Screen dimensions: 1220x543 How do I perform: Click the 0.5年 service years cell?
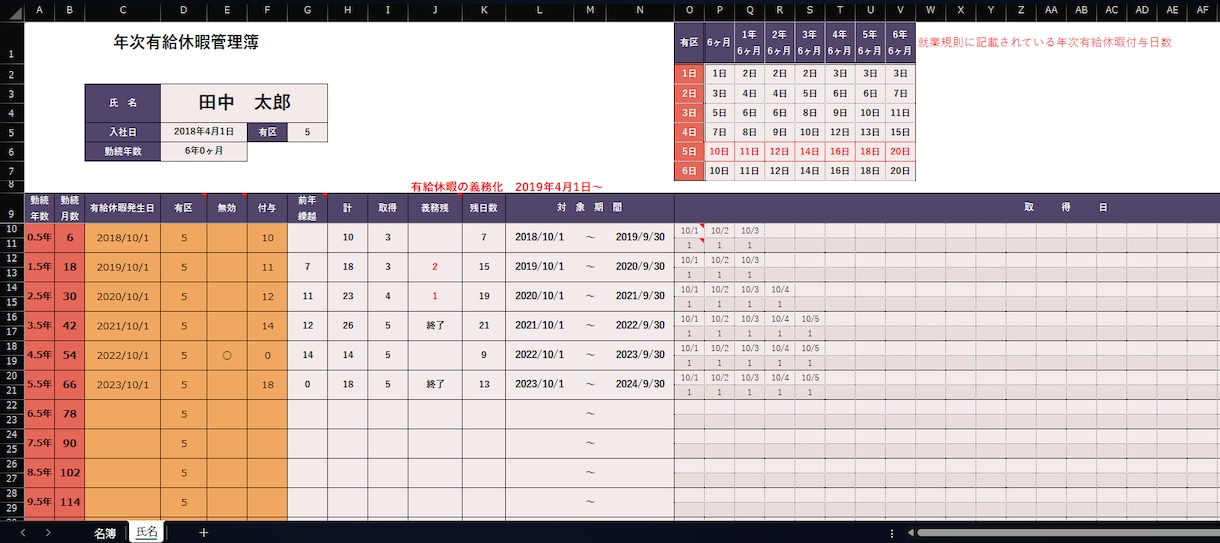(40, 237)
